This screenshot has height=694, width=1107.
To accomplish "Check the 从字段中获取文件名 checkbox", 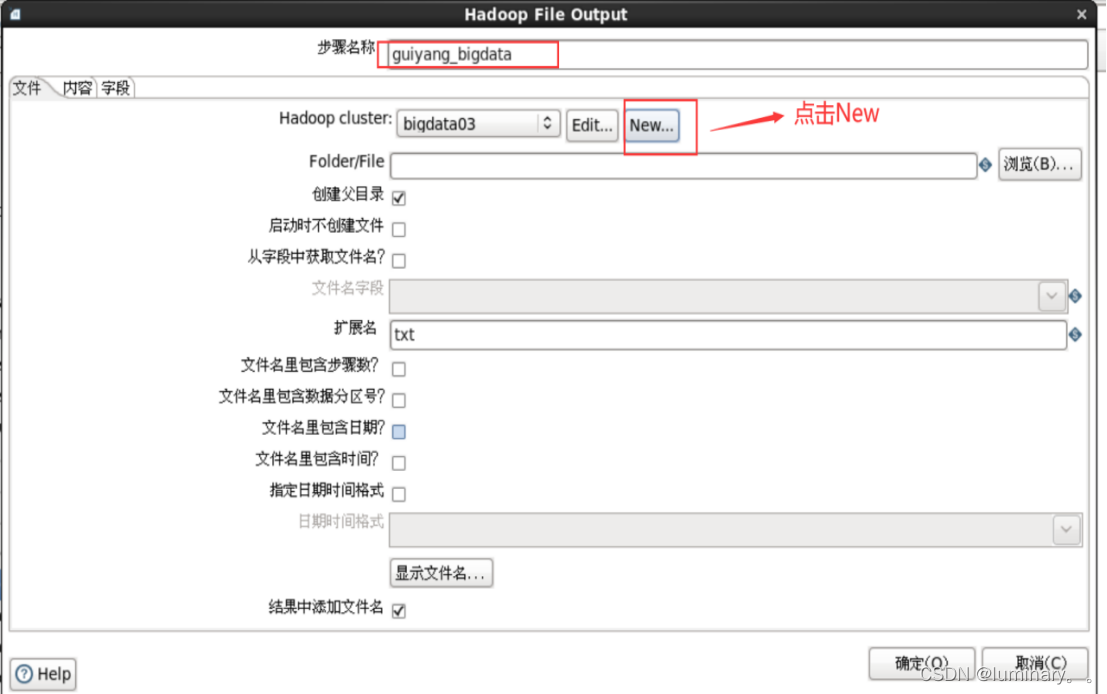I will (x=398, y=260).
